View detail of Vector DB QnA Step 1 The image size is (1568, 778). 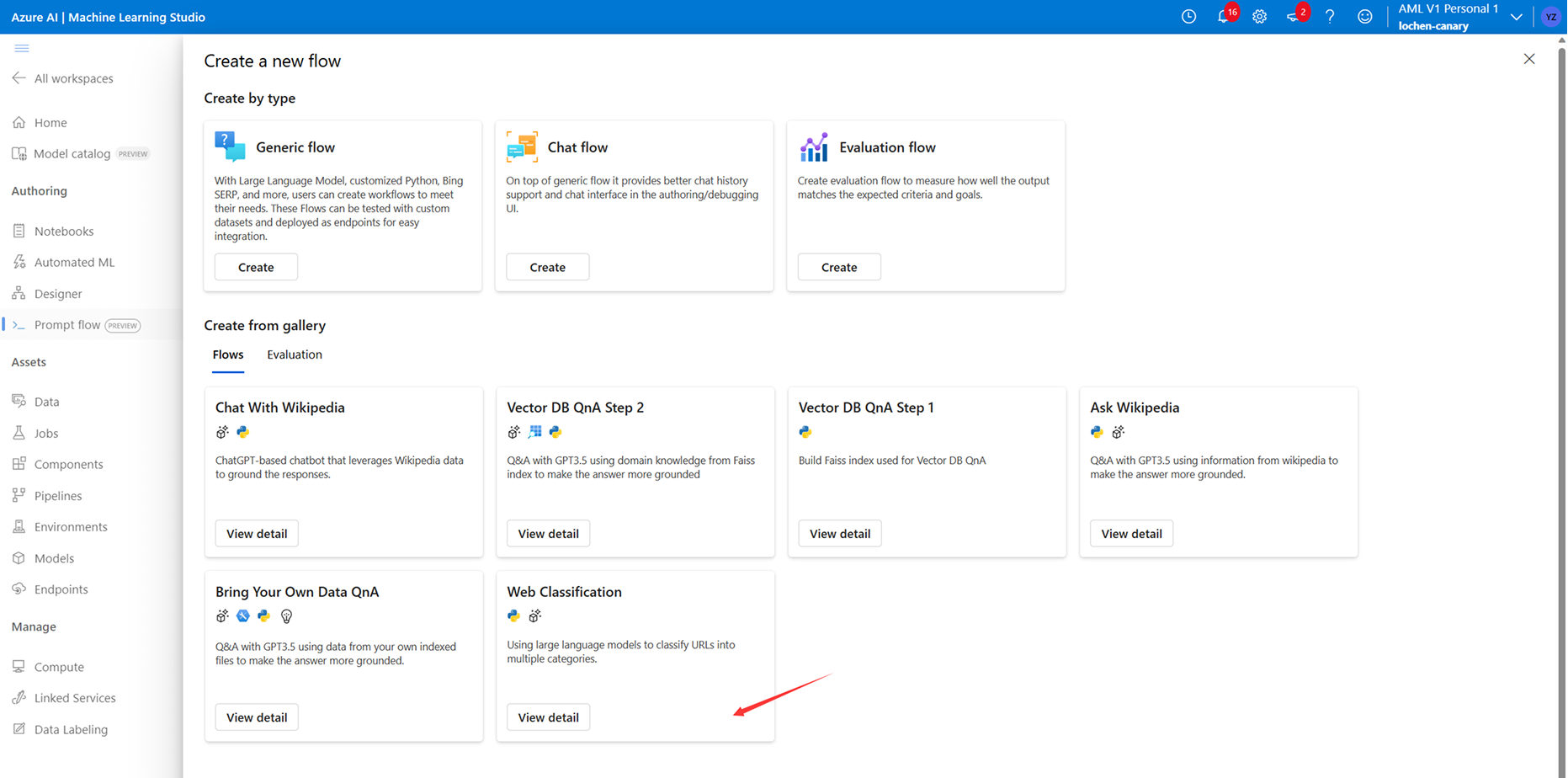[840, 533]
